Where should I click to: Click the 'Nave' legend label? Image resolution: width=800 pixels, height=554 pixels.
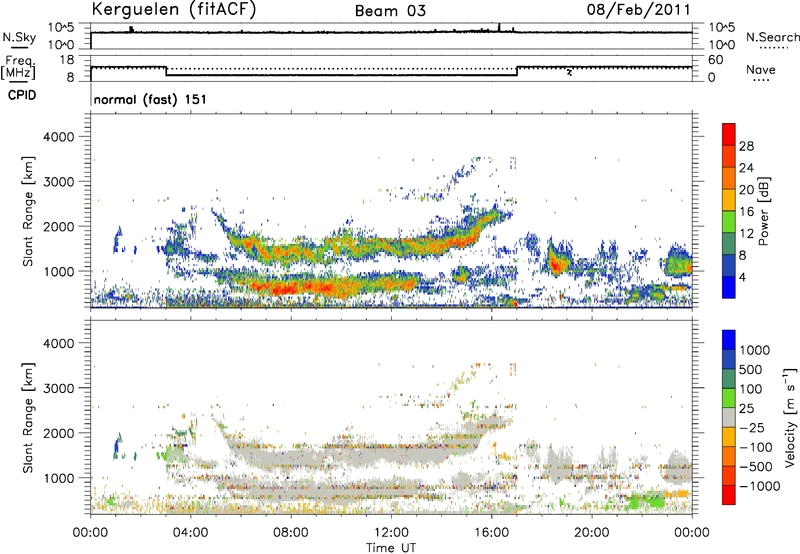tap(761, 69)
